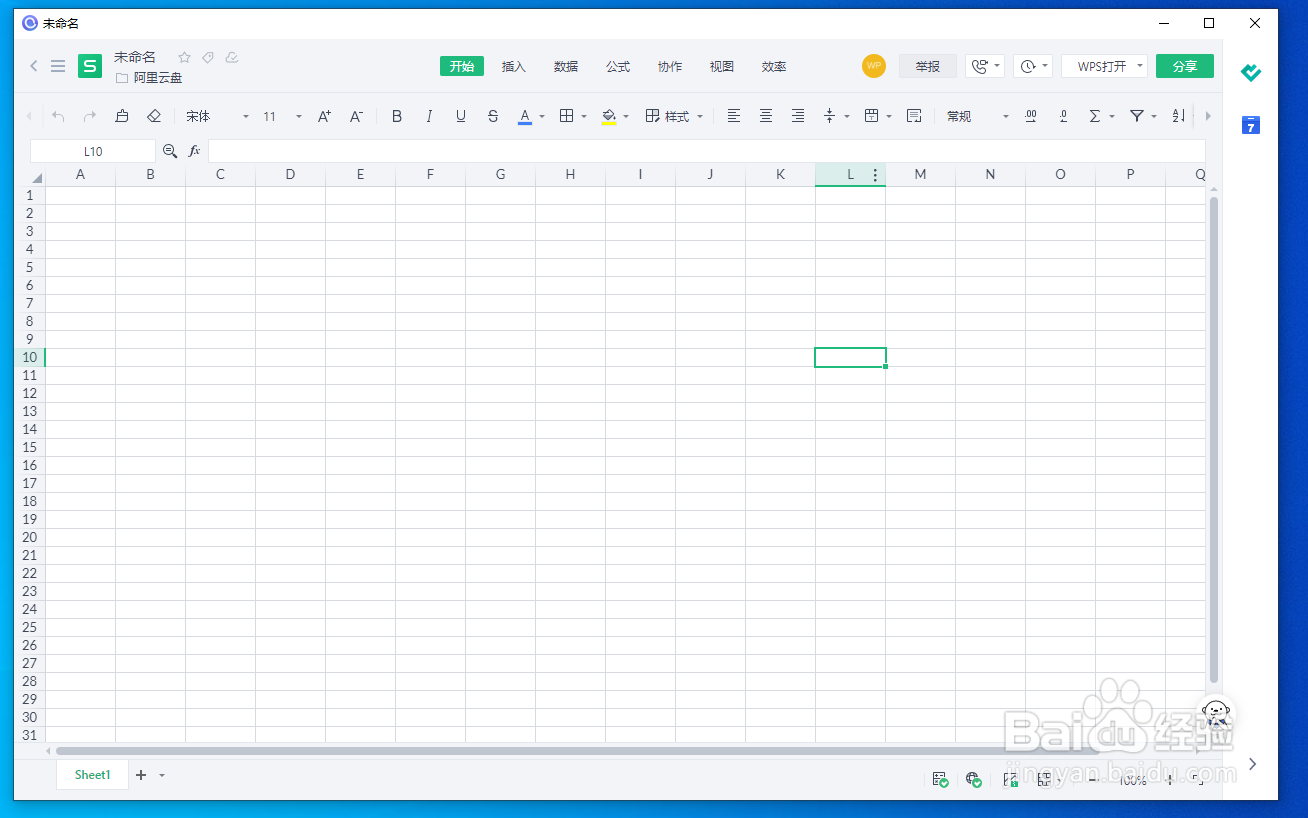The height and width of the screenshot is (818, 1308).
Task: Click the history clock icon button
Action: (1033, 66)
